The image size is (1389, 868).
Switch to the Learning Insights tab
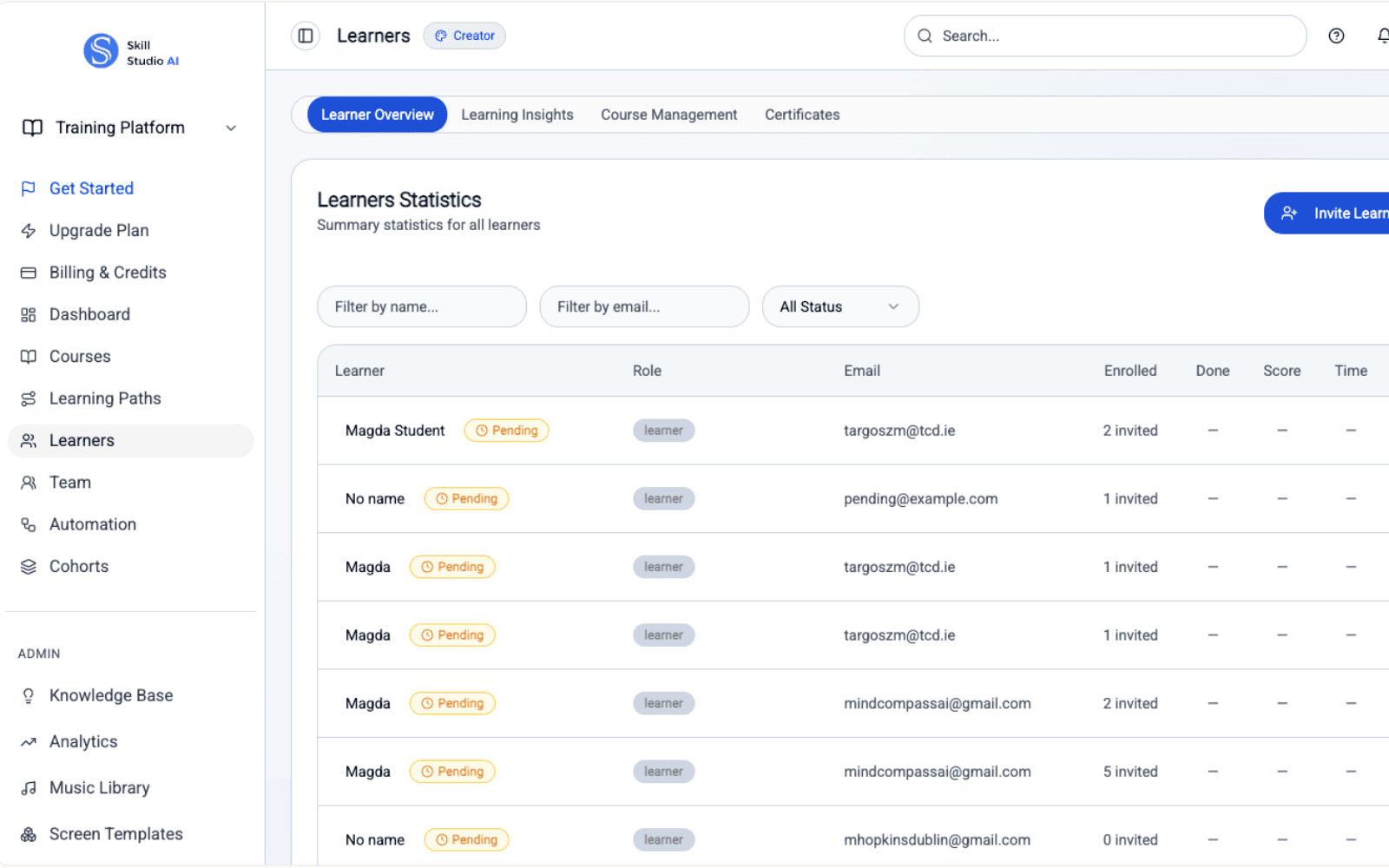coord(517,115)
